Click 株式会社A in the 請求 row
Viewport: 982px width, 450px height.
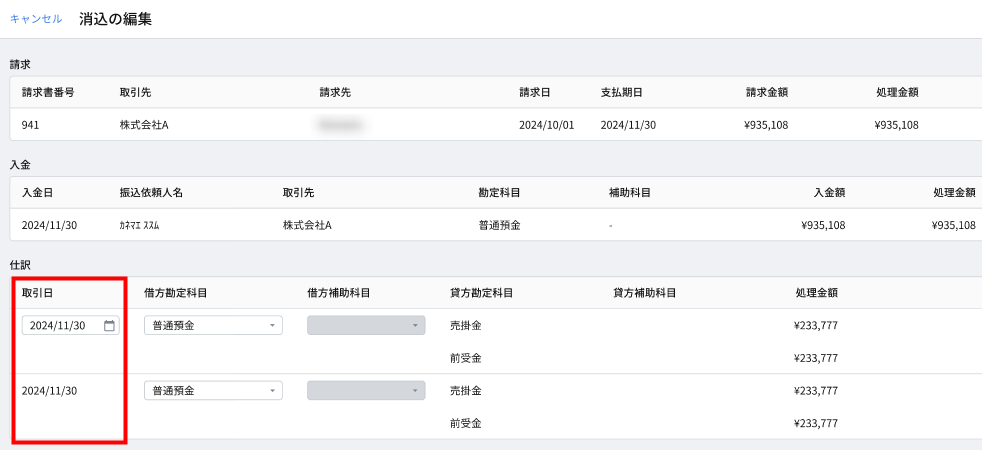(144, 125)
